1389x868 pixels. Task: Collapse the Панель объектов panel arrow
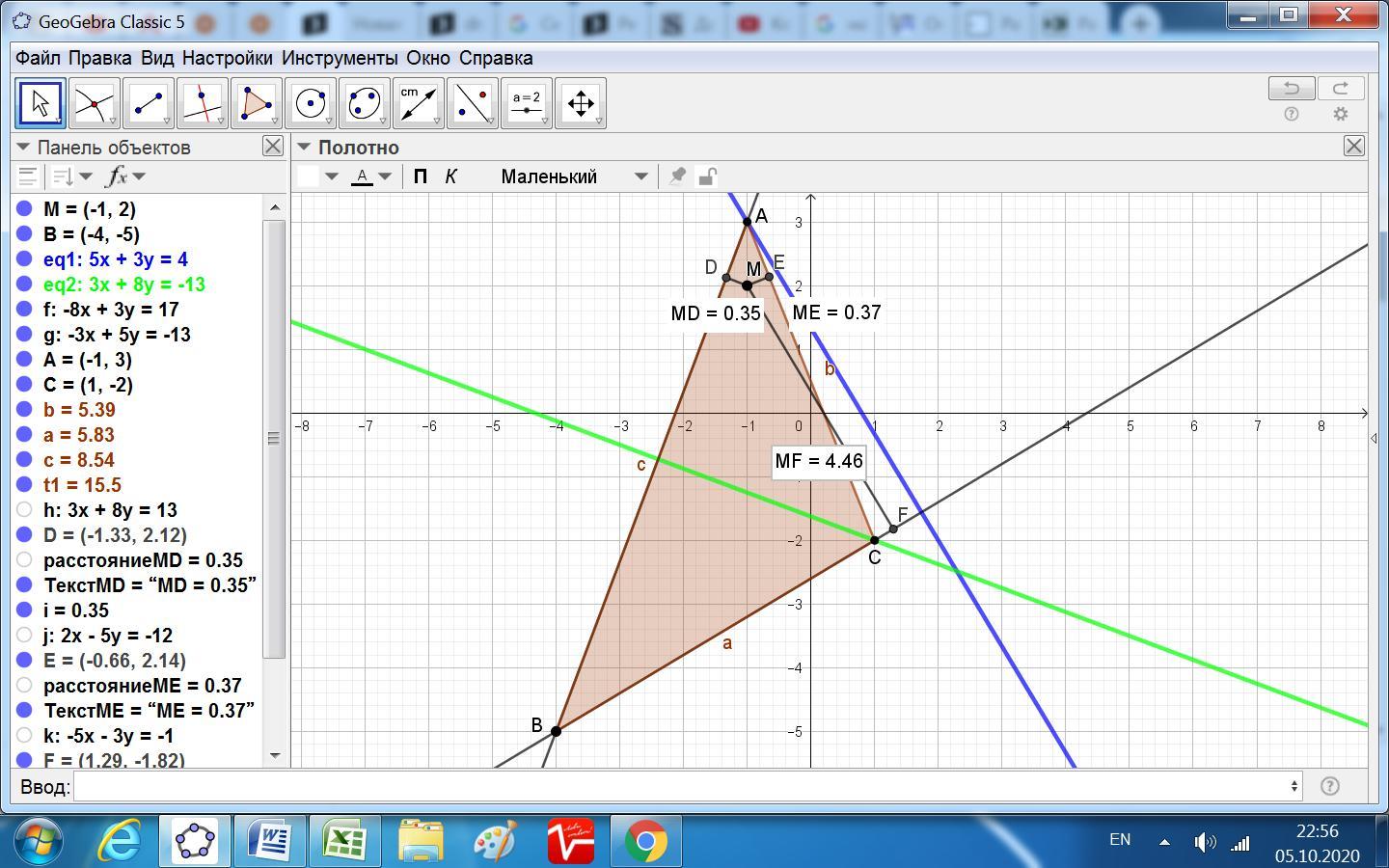point(23,148)
